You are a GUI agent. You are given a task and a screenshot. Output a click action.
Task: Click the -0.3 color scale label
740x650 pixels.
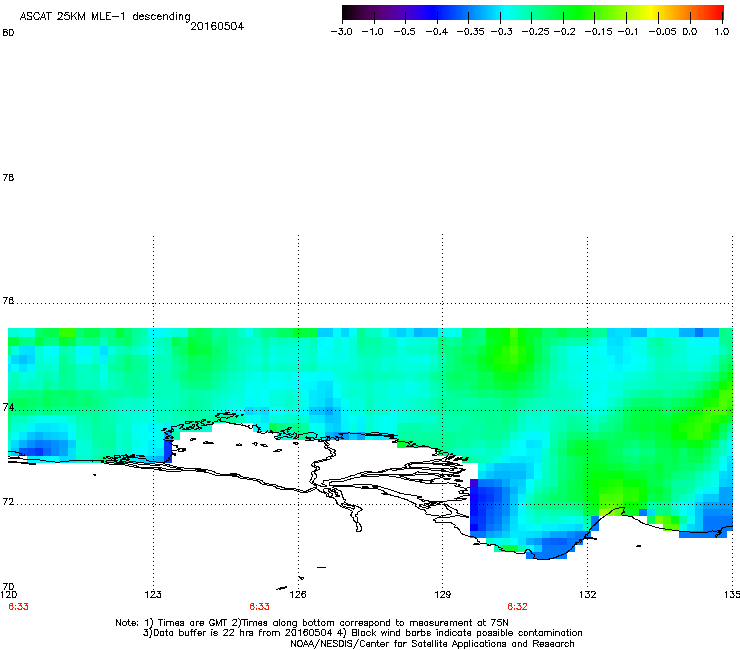tap(502, 32)
